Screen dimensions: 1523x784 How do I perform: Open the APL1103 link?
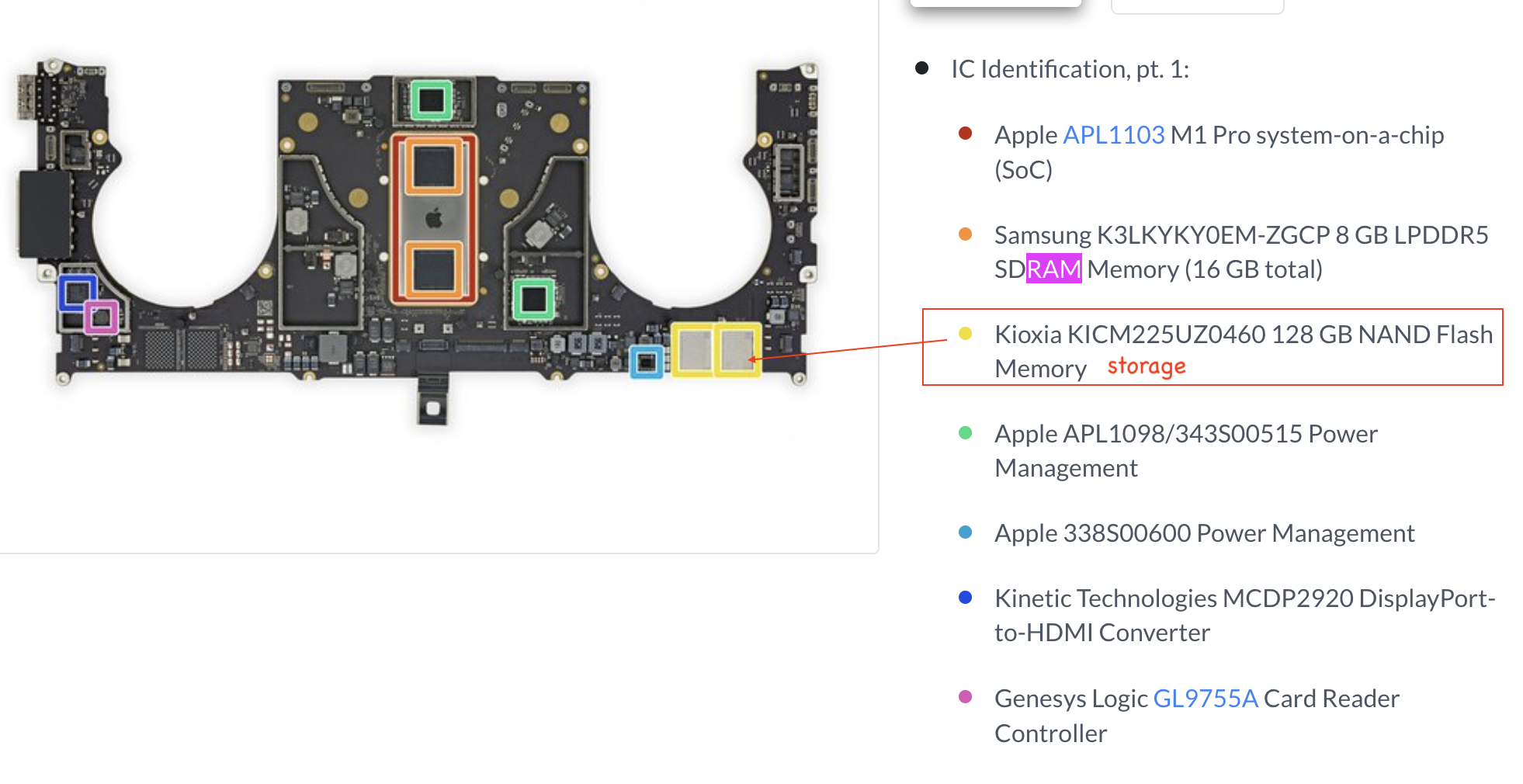(x=1113, y=135)
